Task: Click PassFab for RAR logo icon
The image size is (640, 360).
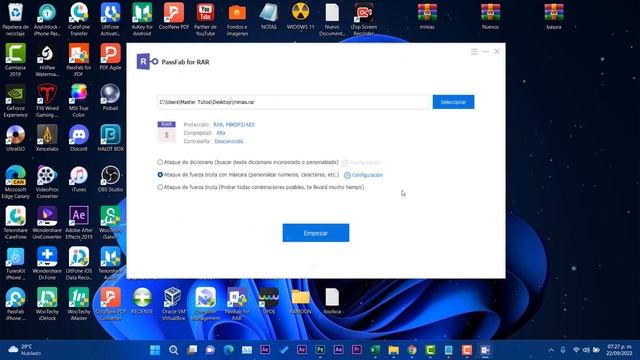Action: 147,62
